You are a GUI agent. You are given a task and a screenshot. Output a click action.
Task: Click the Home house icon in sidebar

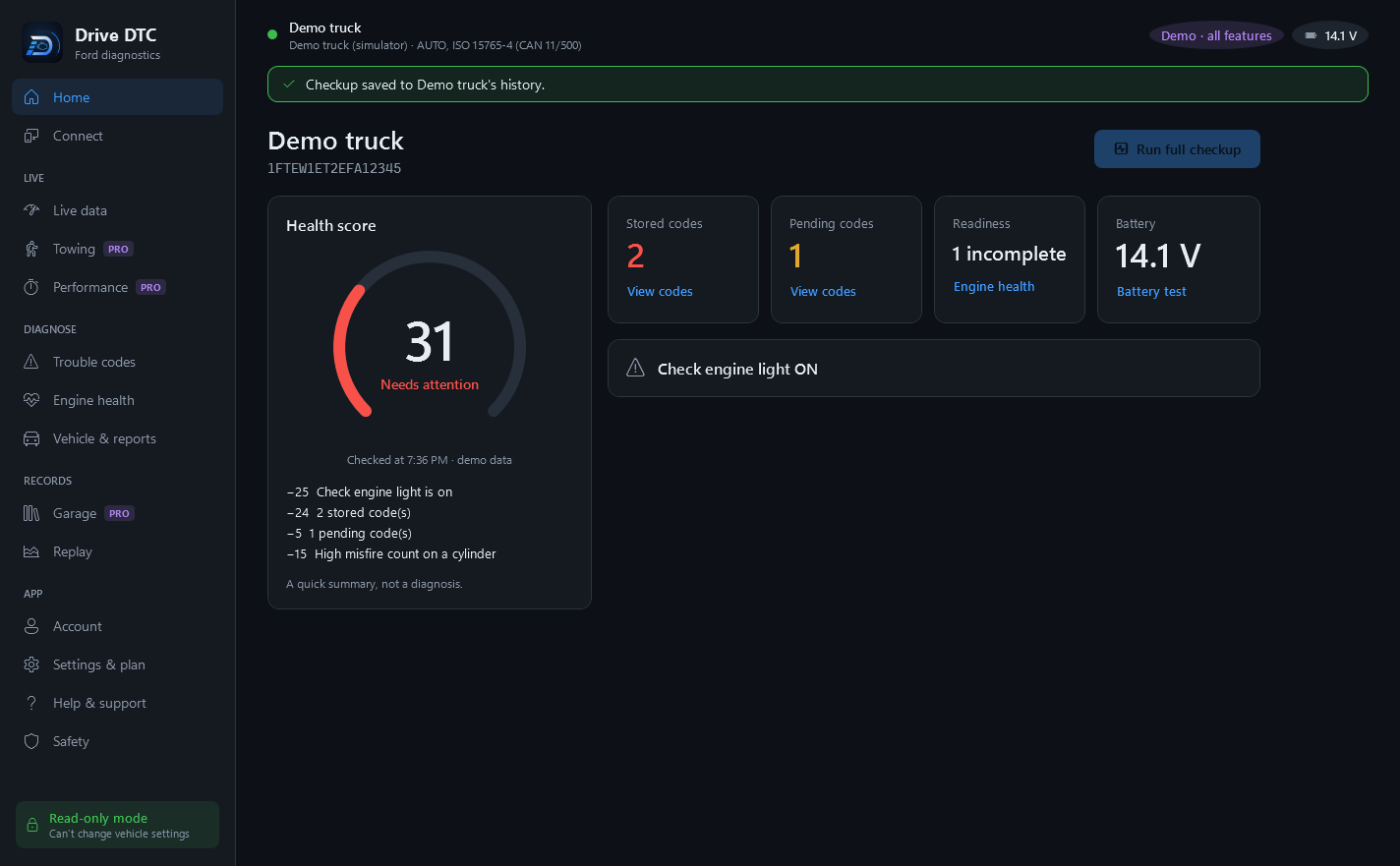(31, 97)
